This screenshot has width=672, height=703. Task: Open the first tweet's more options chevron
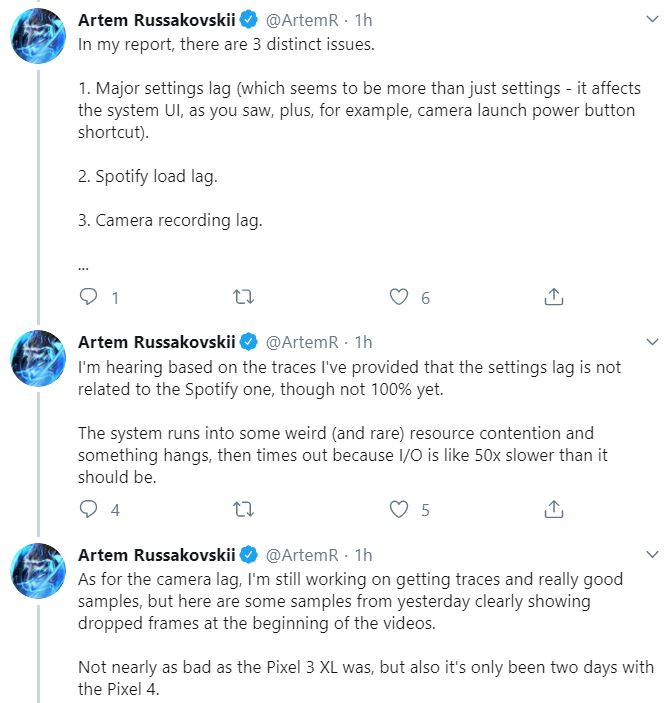(653, 20)
